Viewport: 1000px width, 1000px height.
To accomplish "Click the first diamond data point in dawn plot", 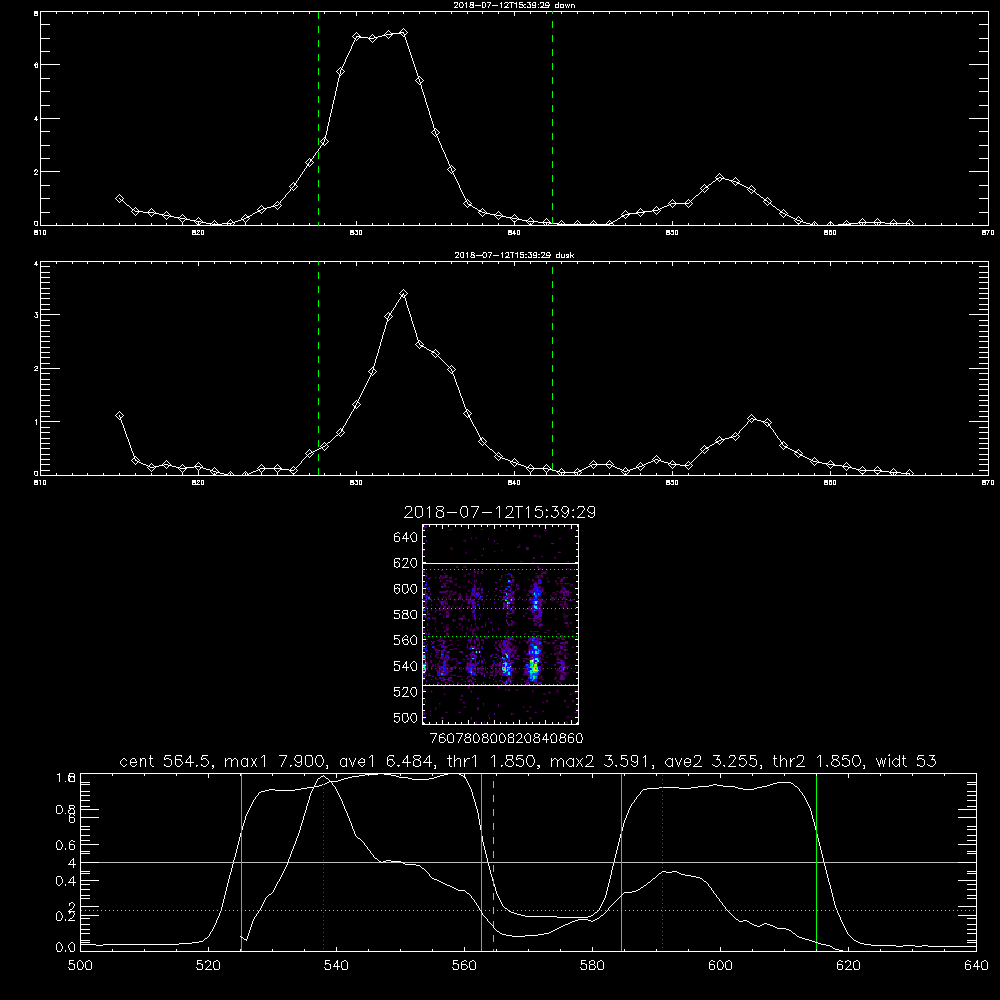I will [119, 199].
